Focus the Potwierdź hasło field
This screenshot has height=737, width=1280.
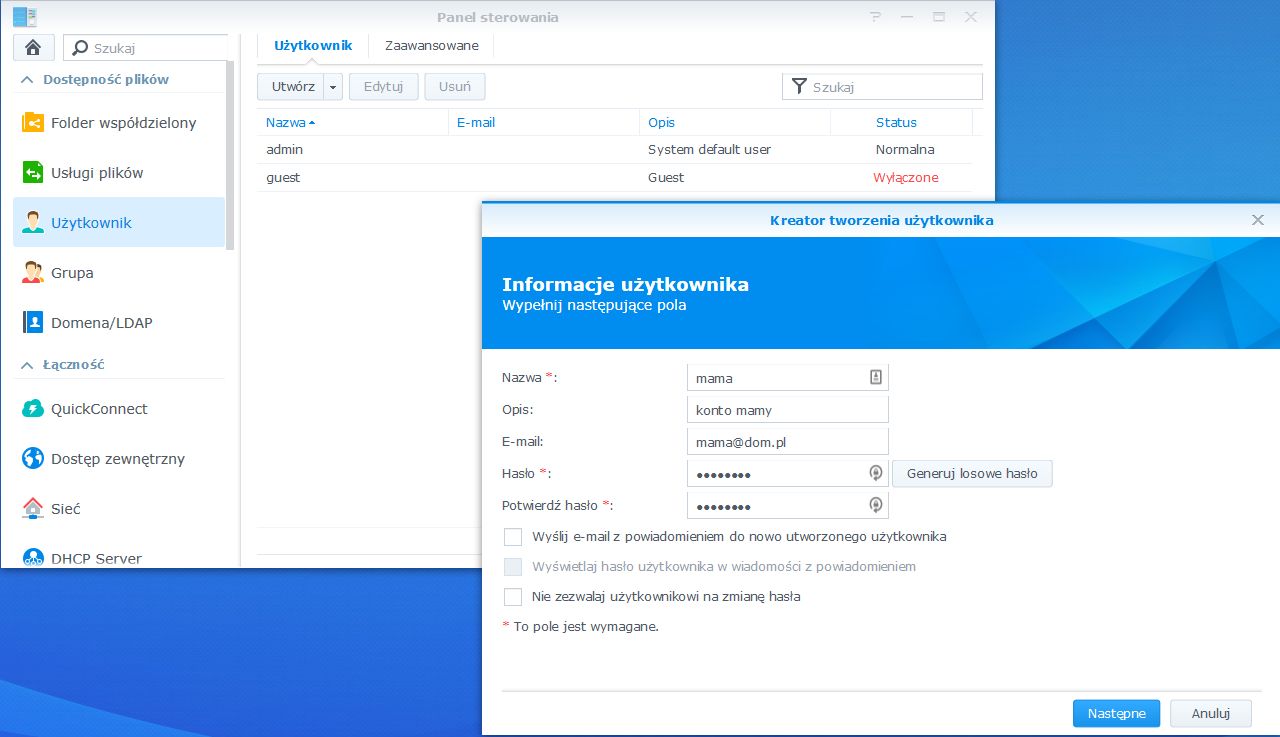(x=788, y=506)
